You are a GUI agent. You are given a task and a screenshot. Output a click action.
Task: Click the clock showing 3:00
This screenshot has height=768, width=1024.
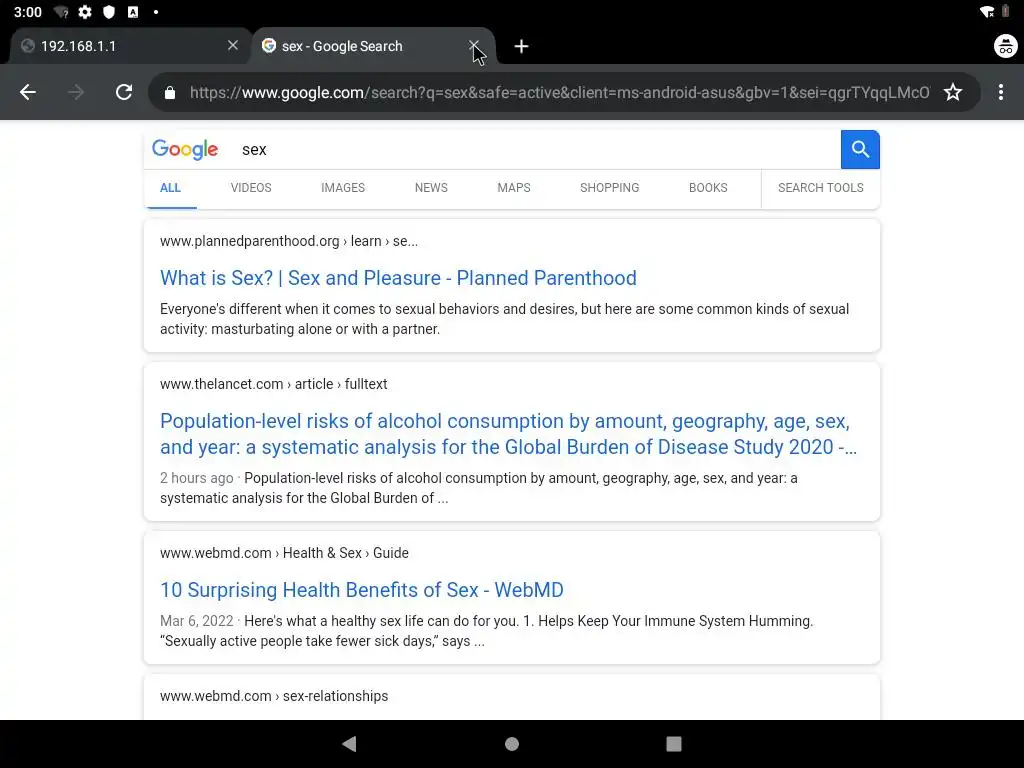27,12
